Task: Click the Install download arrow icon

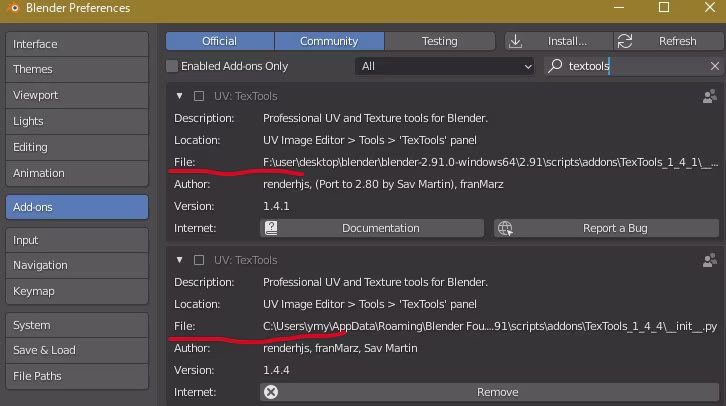Action: (x=515, y=41)
